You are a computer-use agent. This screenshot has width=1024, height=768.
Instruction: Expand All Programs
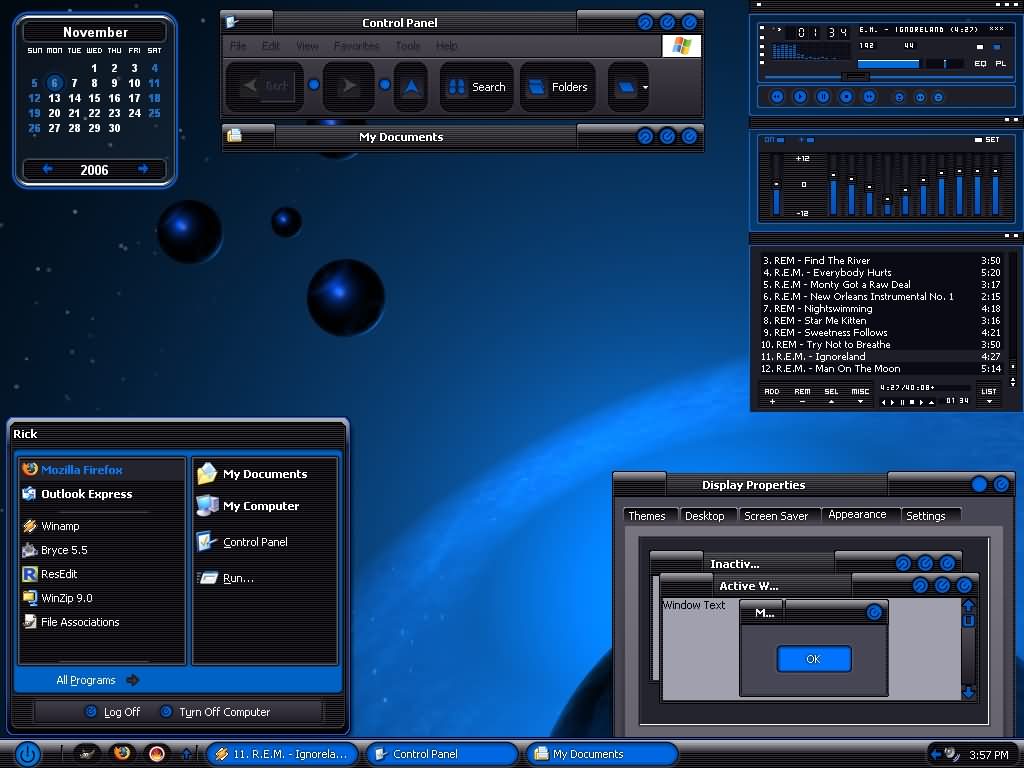(97, 680)
